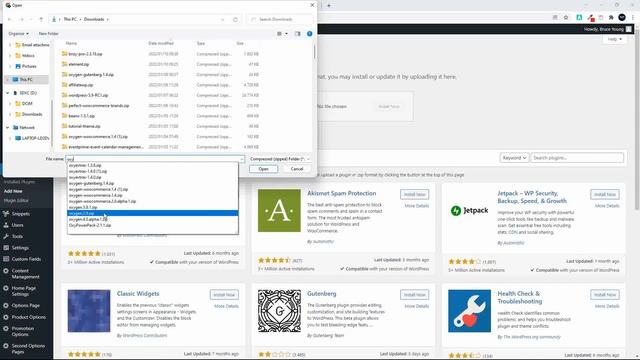
Task: Open the Chrome extensions puzzle icon
Action: [611, 18]
